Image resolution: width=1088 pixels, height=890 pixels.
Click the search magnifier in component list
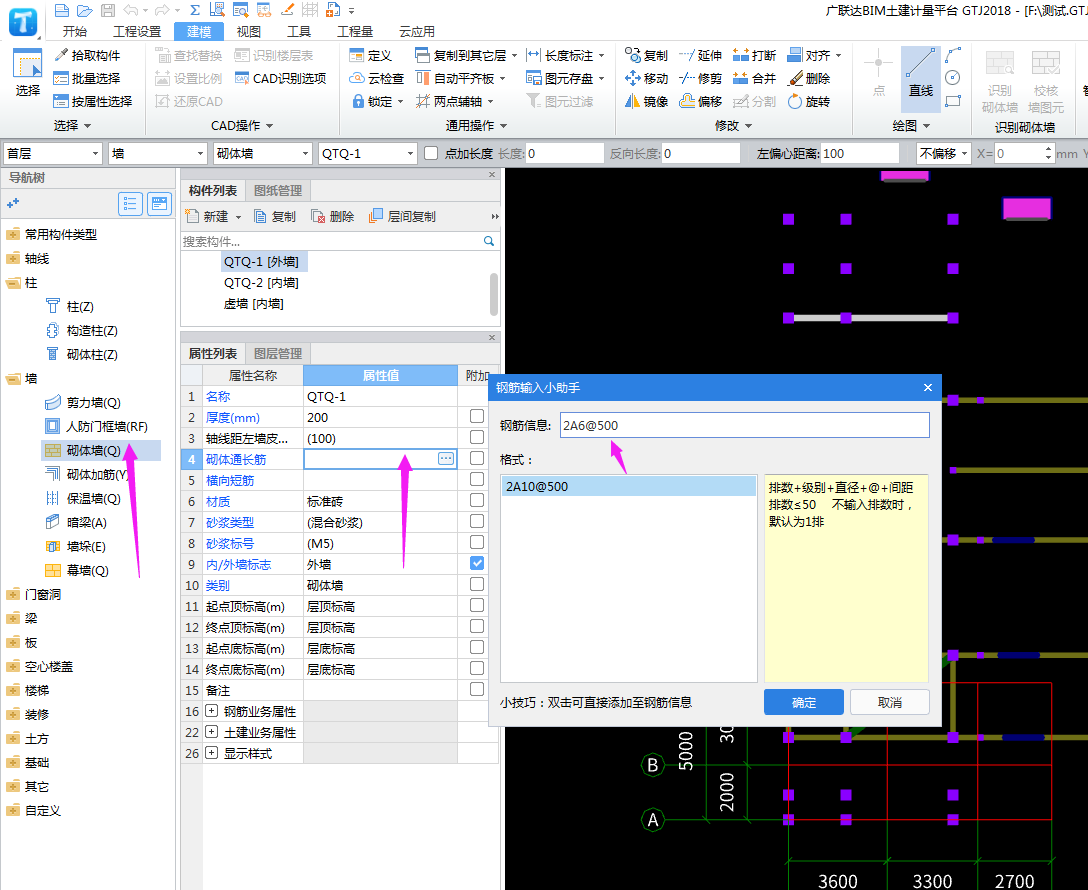pos(489,241)
